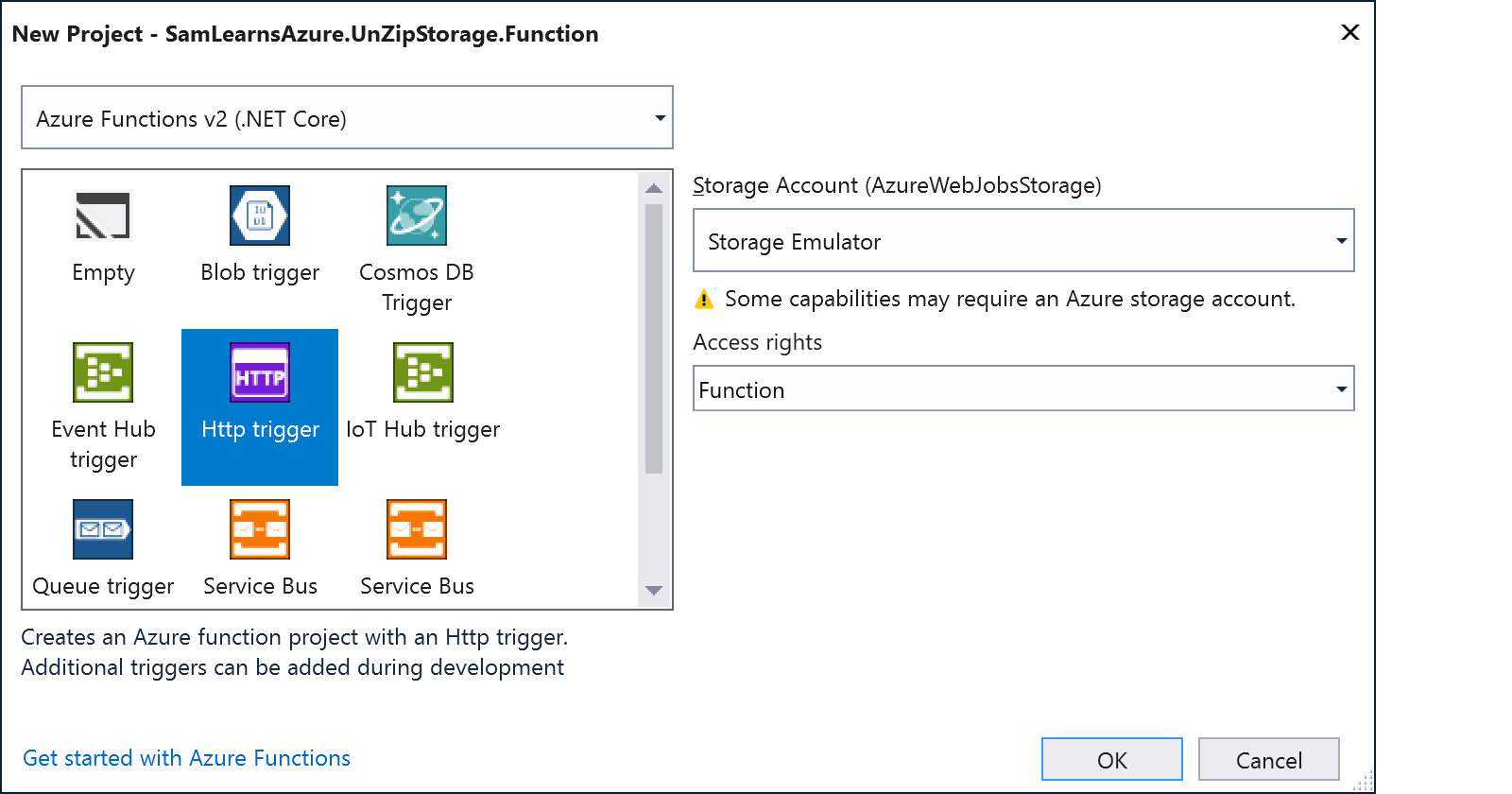The width and height of the screenshot is (1512, 794).
Task: Select the rightmost Service Bus icon
Action: point(417,529)
